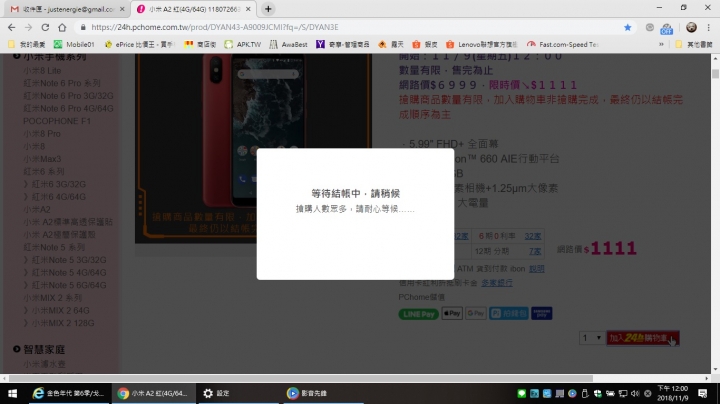Open the Yahoo 奇摩 bookmark
Screen dimensions: 720x404
pyautogui.click(x=343, y=45)
